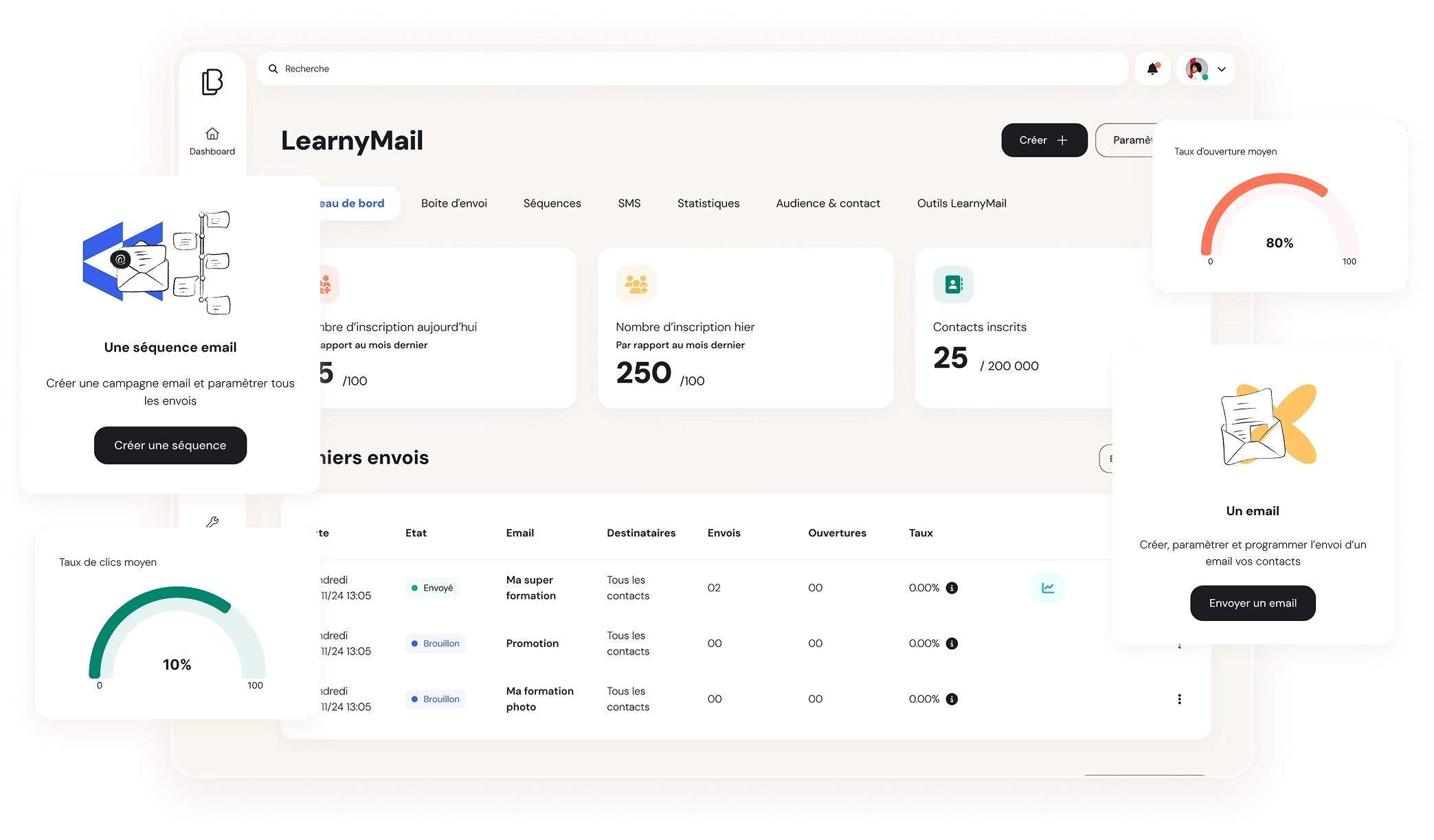
Task: Select the wrench tool icon in the sidebar
Action: click(x=213, y=523)
